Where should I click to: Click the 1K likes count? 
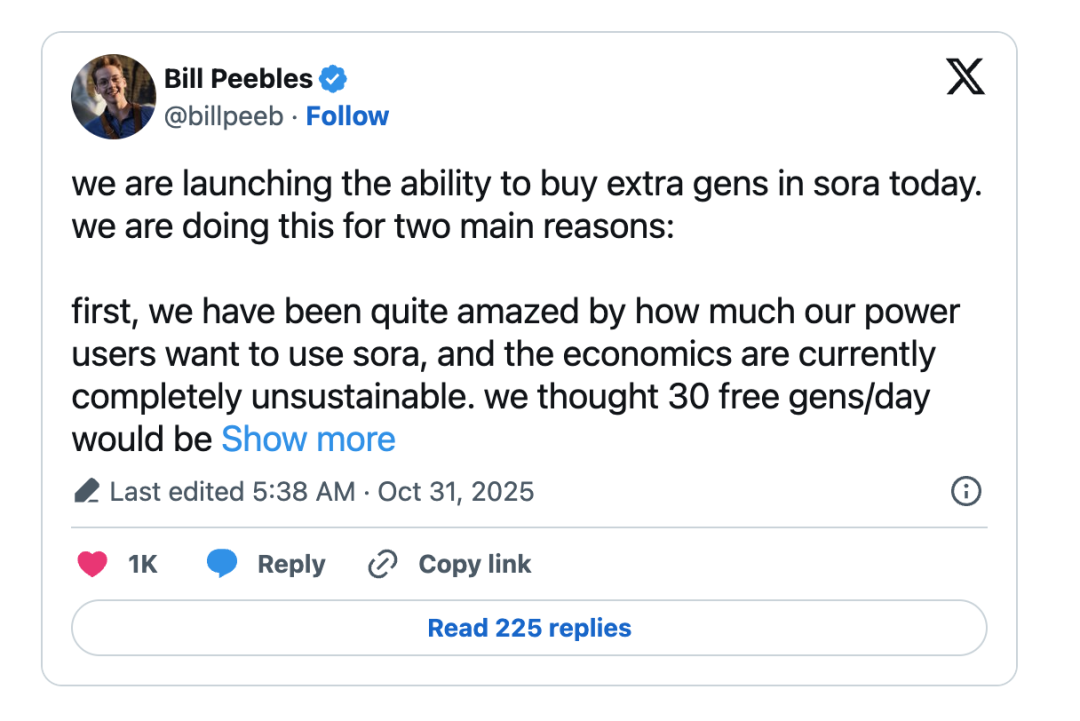coord(143,564)
